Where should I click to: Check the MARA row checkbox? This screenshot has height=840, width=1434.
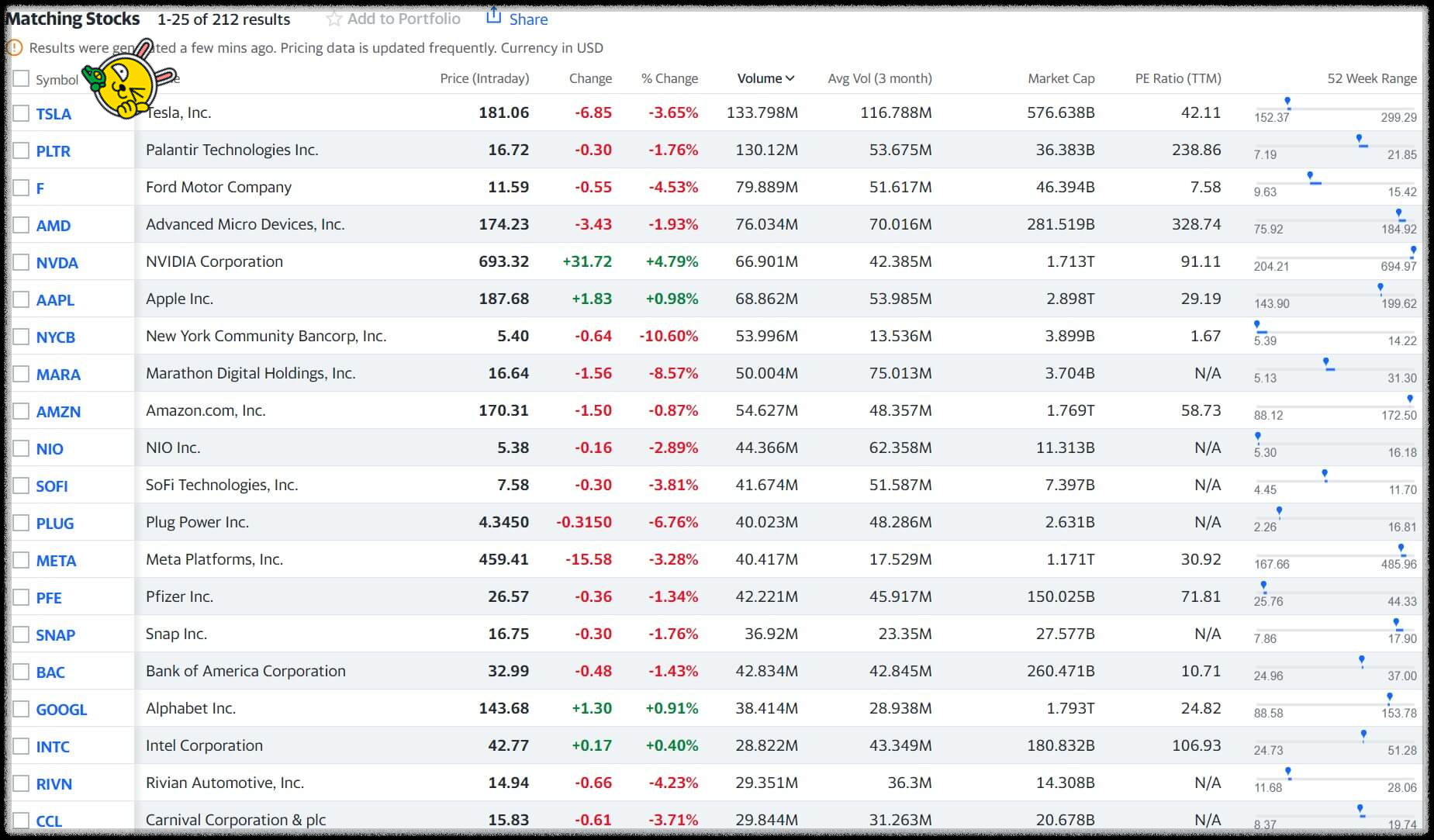click(22, 374)
